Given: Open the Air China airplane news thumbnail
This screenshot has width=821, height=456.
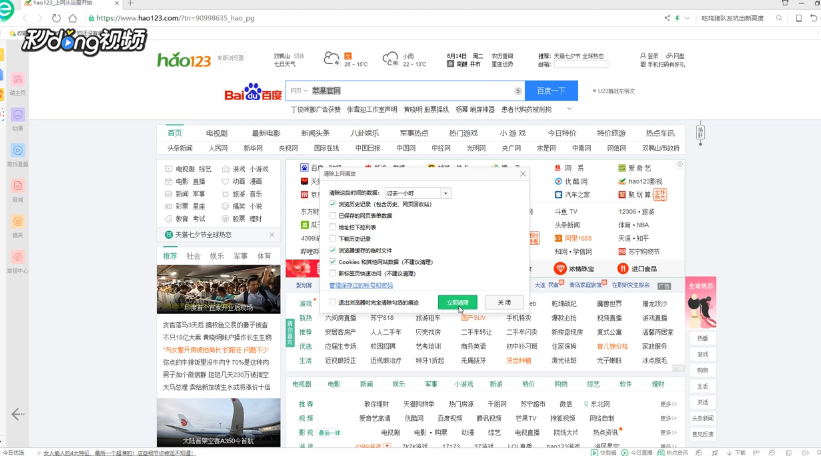Looking at the screenshot, I should [x=219, y=422].
